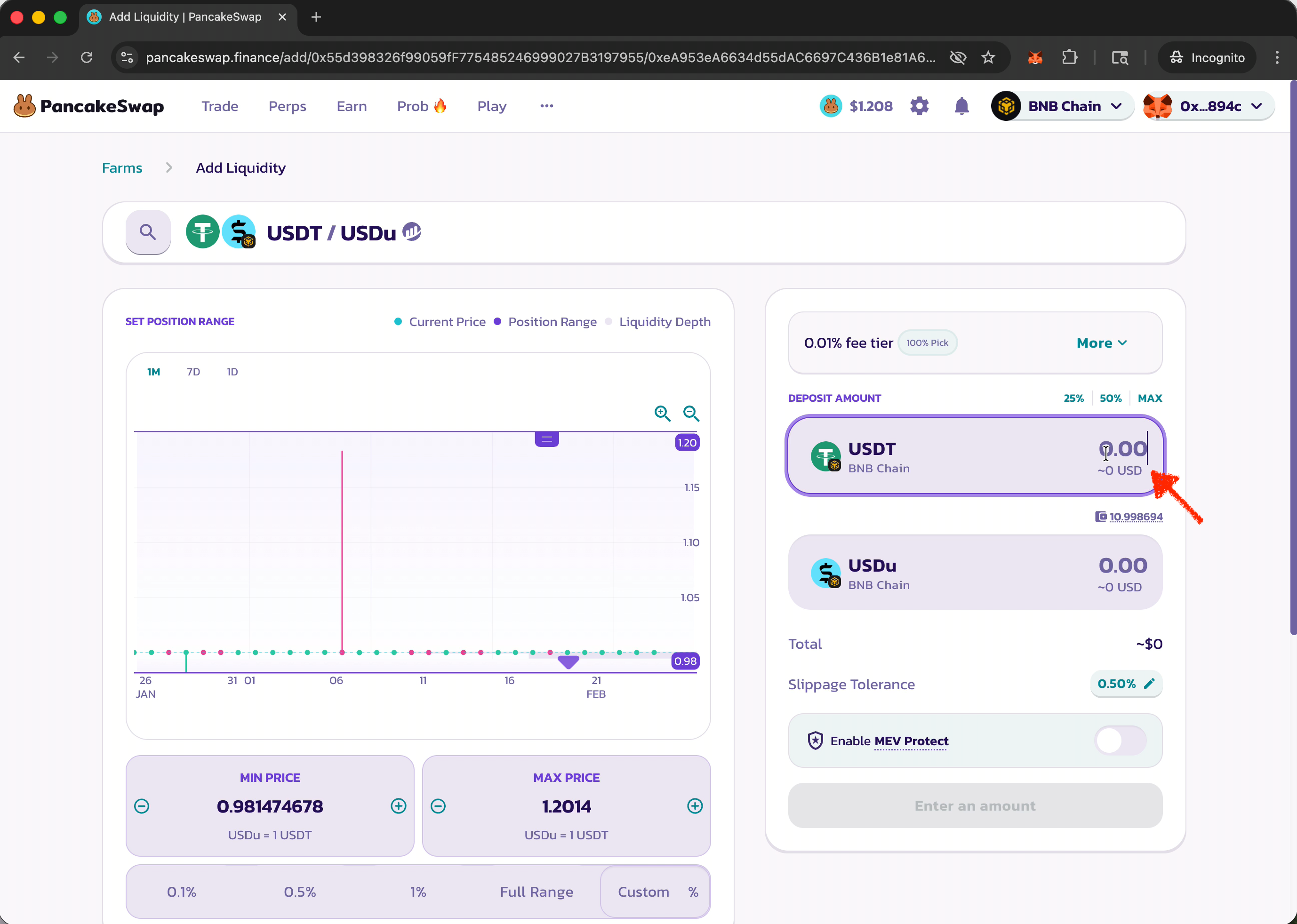
Task: Open the settings gear icon
Action: point(919,106)
